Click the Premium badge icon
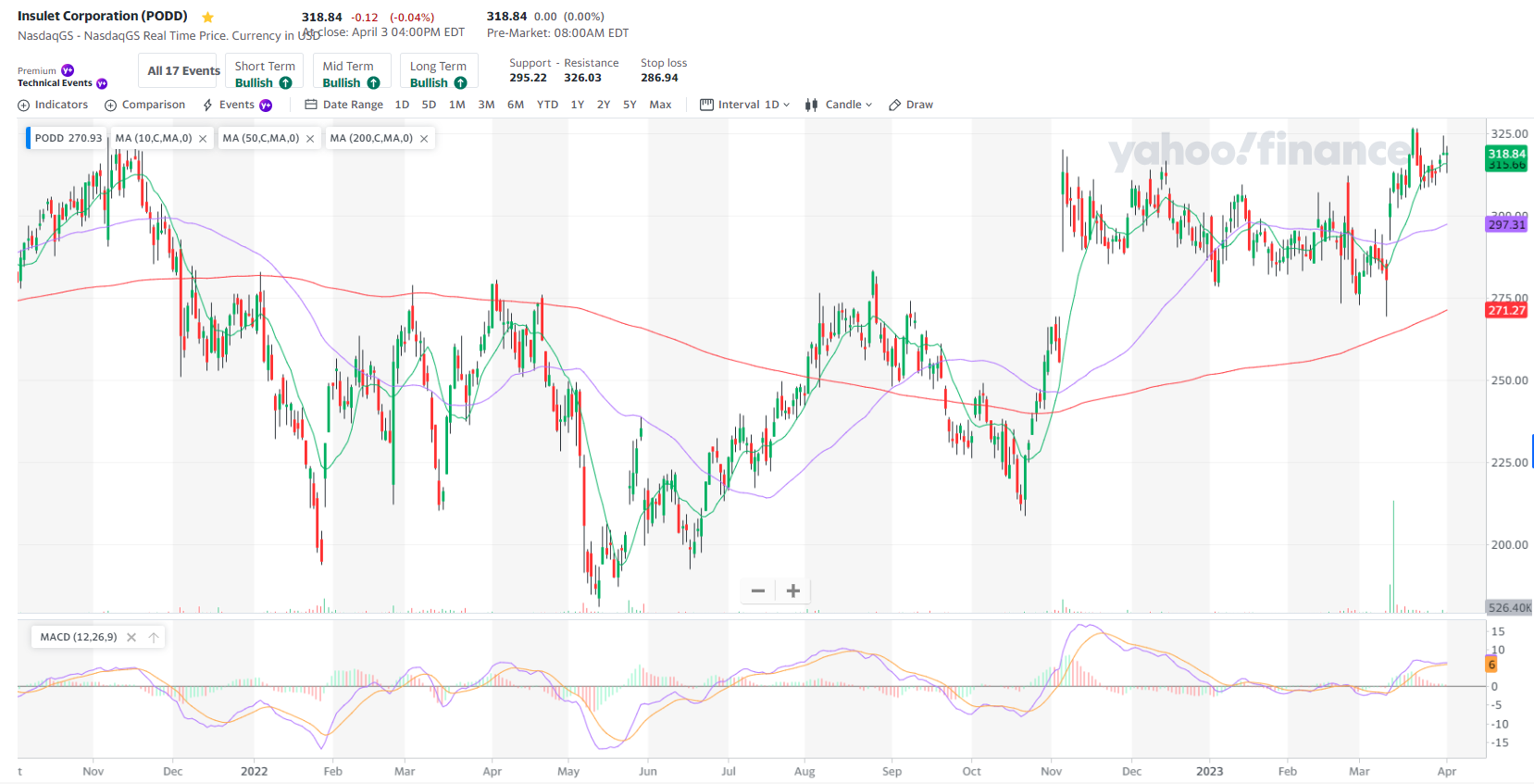Image resolution: width=1534 pixels, height=784 pixels. point(68,70)
